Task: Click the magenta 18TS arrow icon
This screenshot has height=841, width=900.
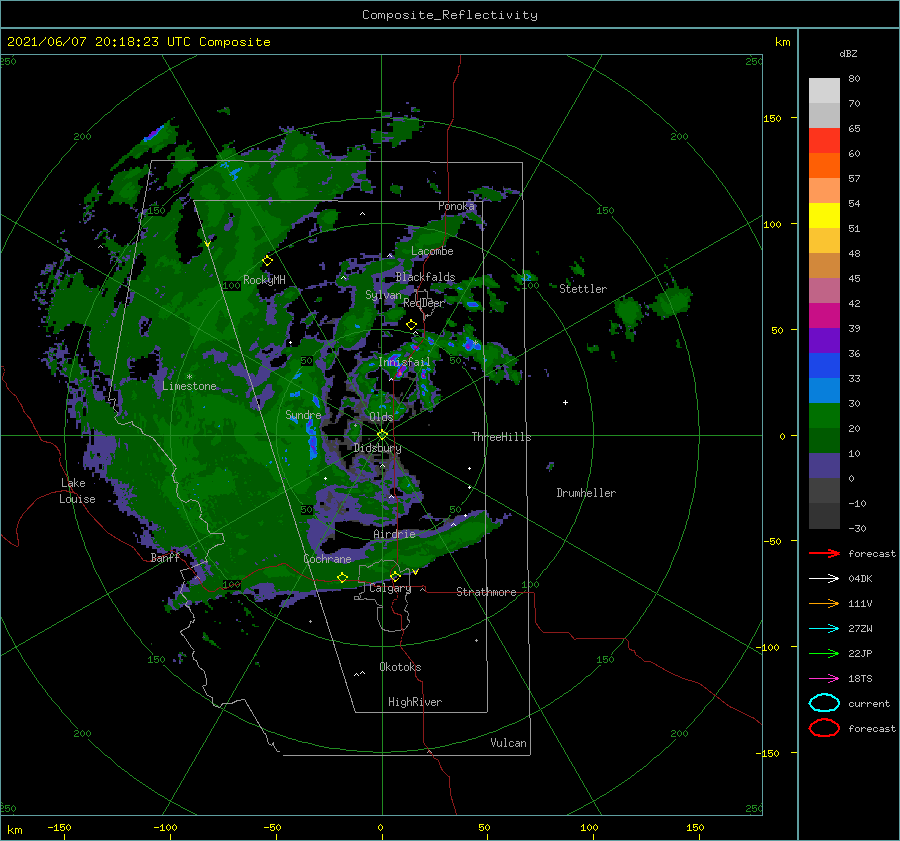Action: (x=824, y=679)
